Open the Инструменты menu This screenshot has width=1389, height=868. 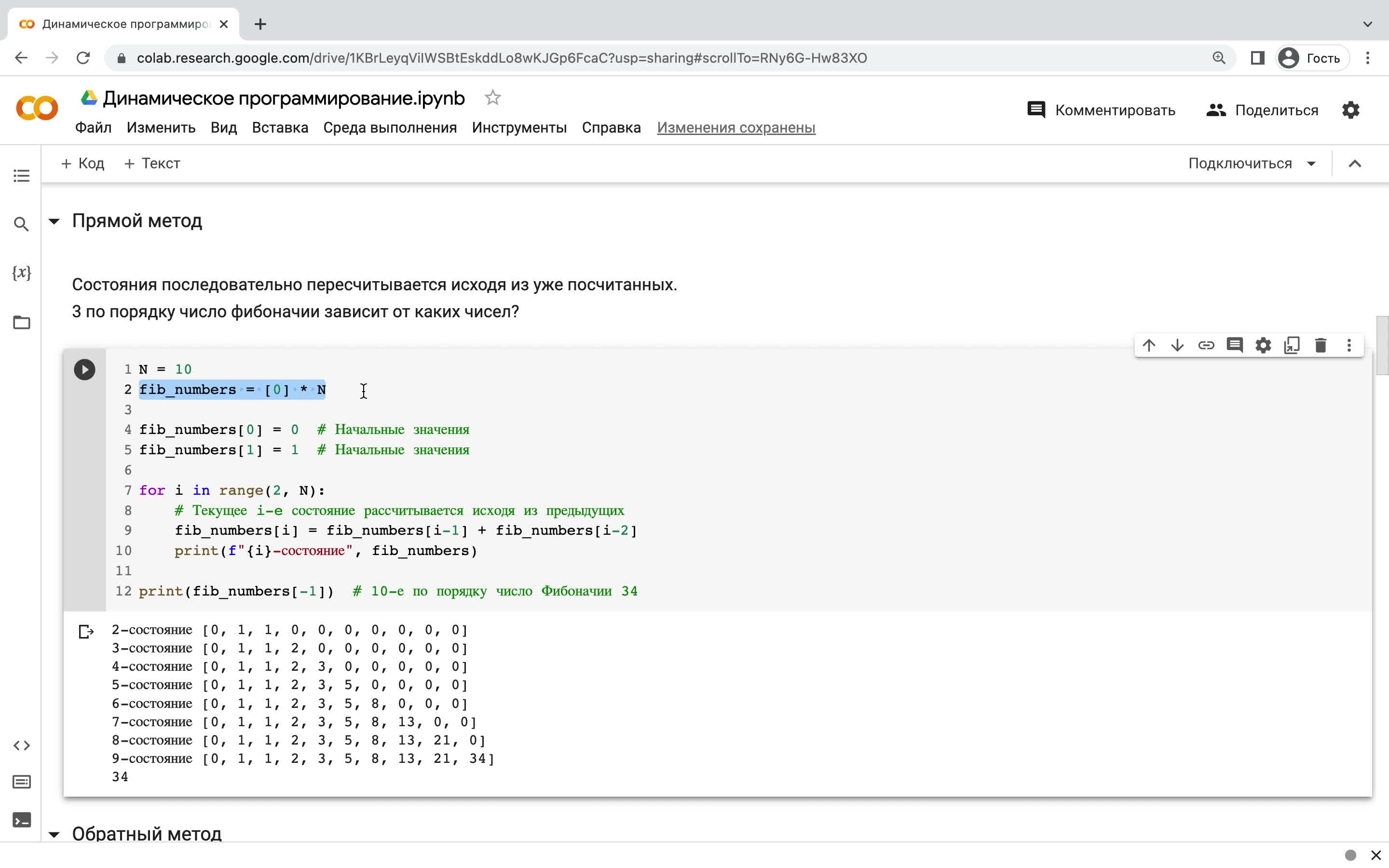519,127
